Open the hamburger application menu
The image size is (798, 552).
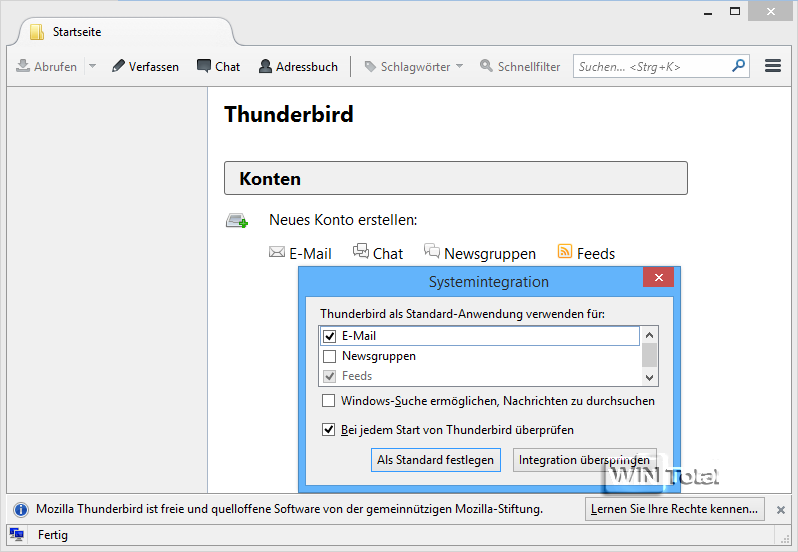tap(773, 66)
